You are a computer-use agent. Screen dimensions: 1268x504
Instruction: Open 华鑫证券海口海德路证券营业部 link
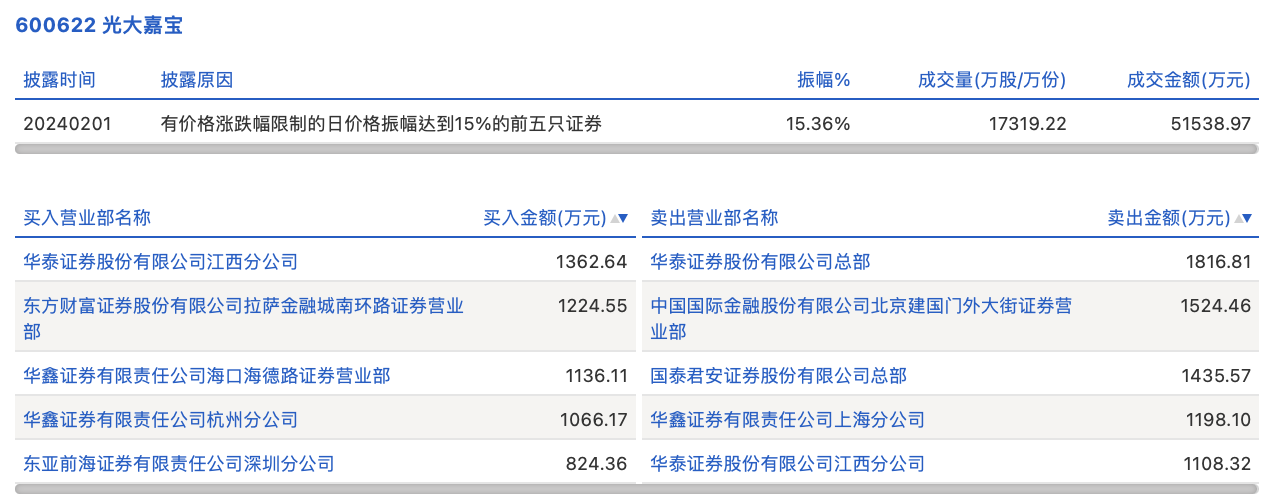tap(207, 376)
